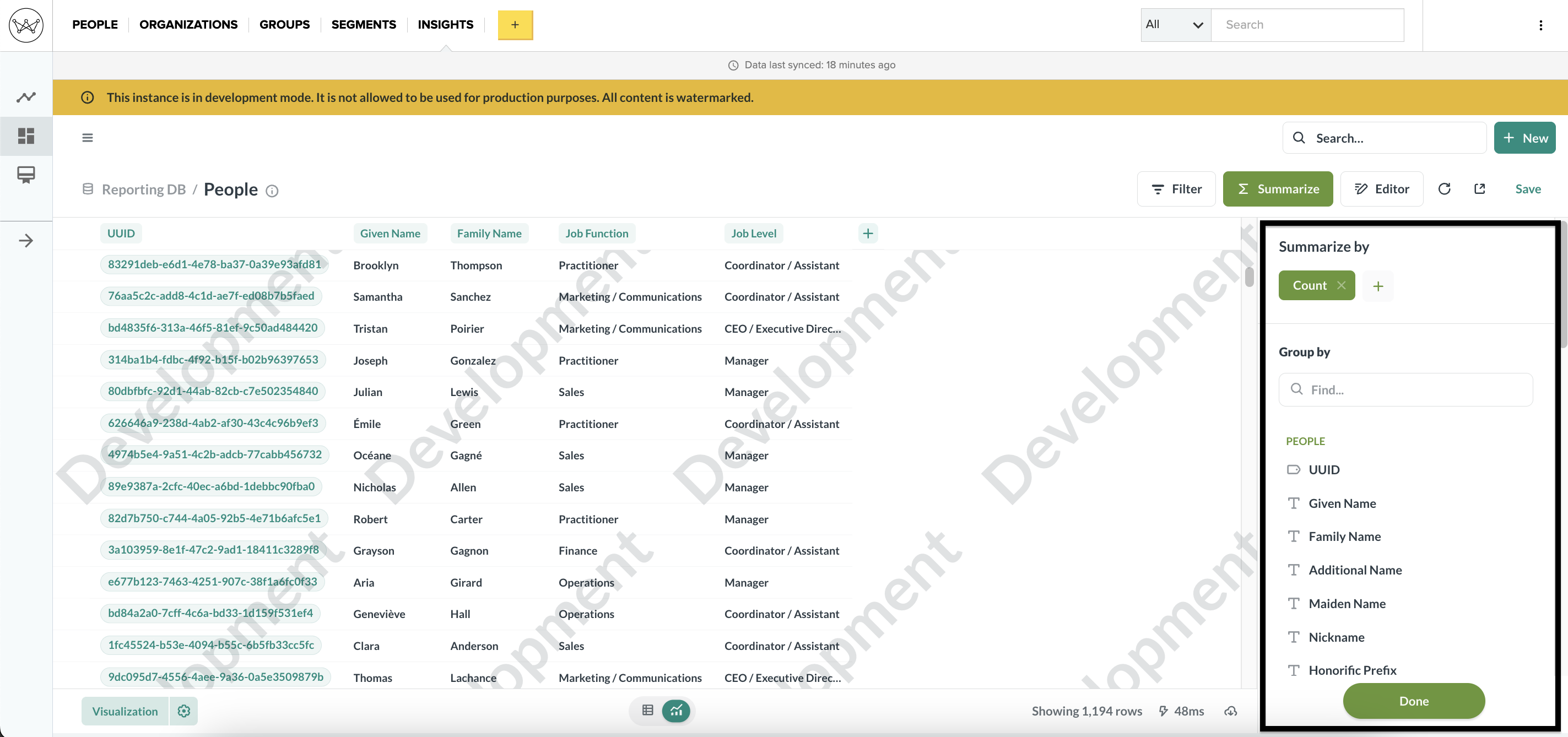Click the green New button
This screenshot has height=737, width=1568.
coord(1524,138)
